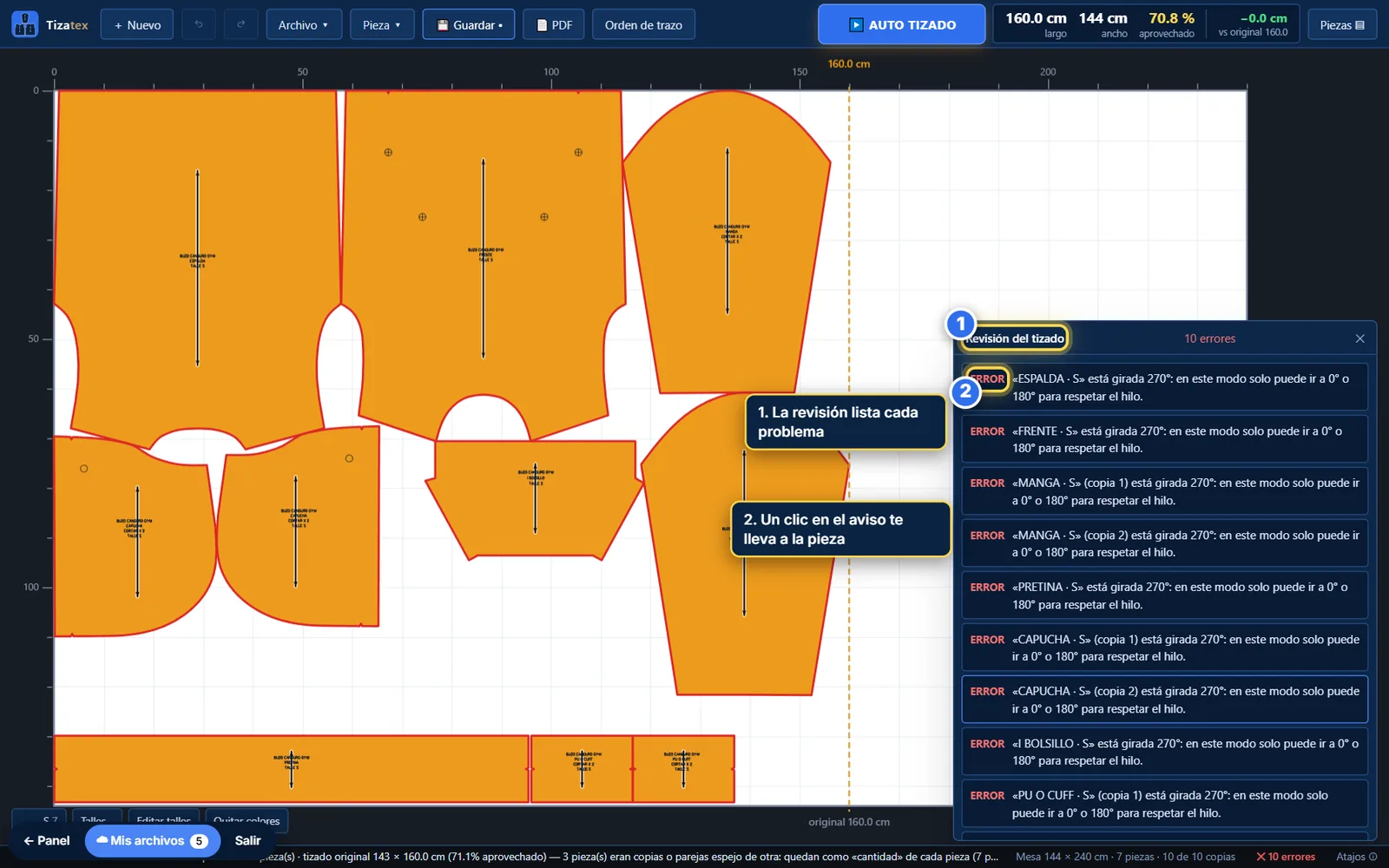Image resolution: width=1389 pixels, height=868 pixels.
Task: Click the redo arrow icon
Action: click(240, 24)
